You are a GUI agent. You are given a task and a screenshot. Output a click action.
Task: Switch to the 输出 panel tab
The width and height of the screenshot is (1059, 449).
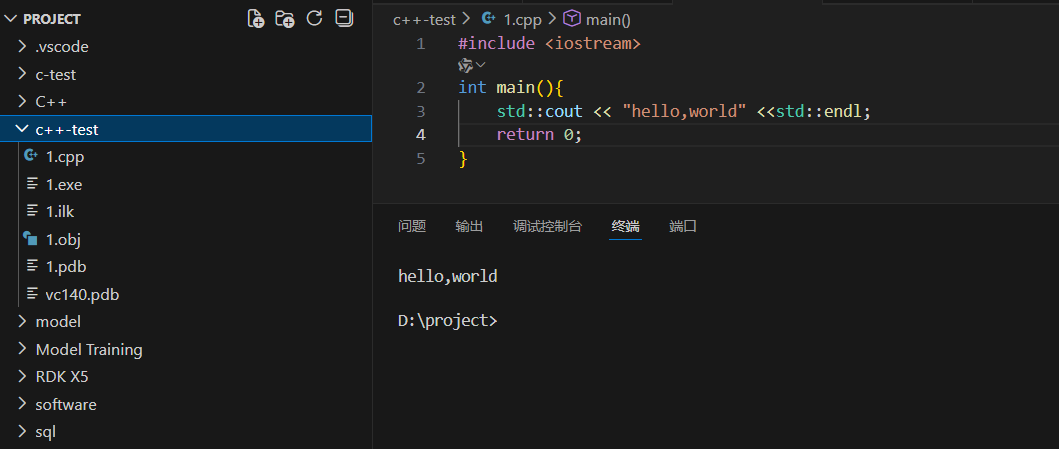point(469,226)
